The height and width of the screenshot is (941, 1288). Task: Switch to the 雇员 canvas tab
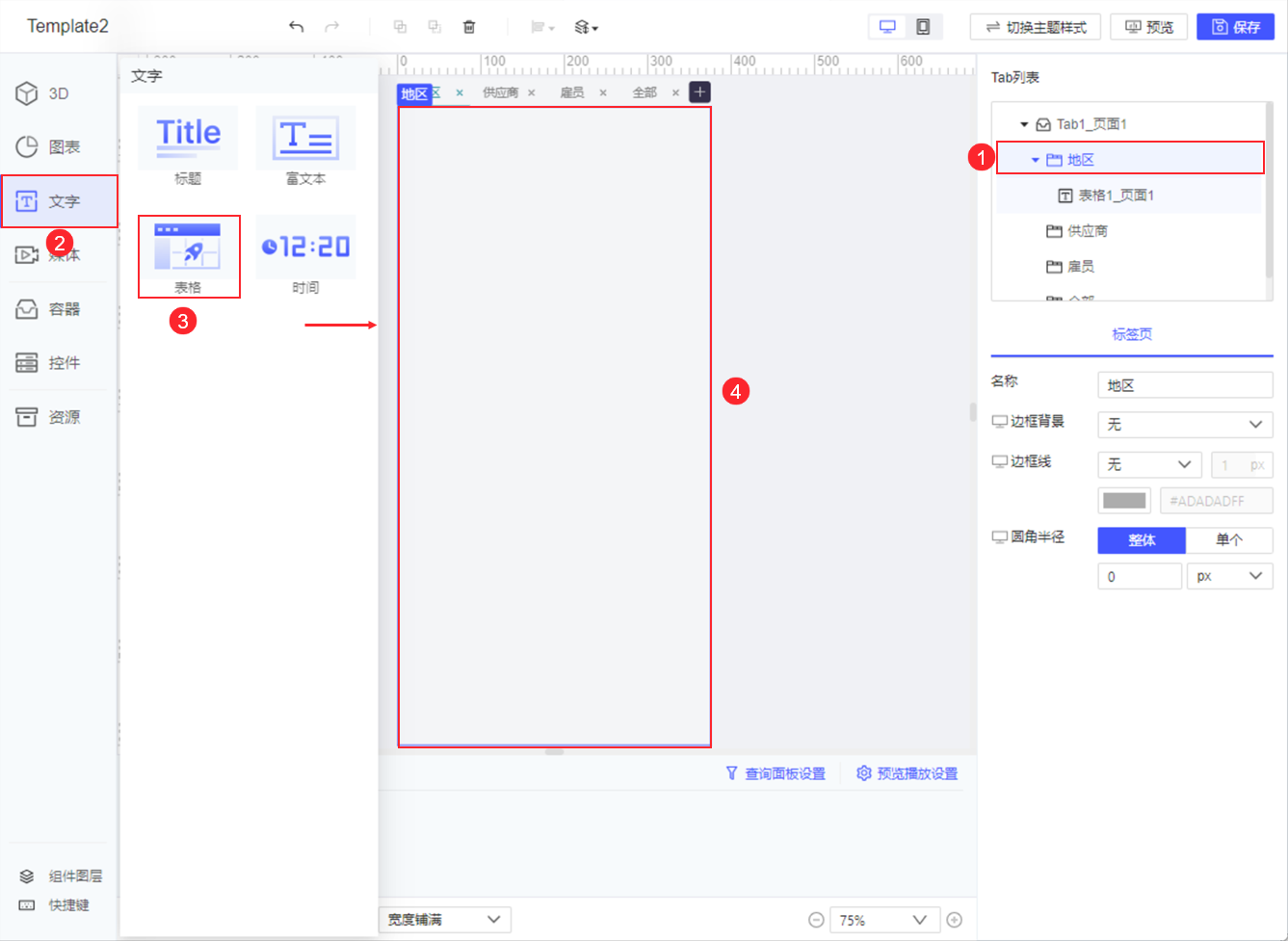pyautogui.click(x=572, y=92)
